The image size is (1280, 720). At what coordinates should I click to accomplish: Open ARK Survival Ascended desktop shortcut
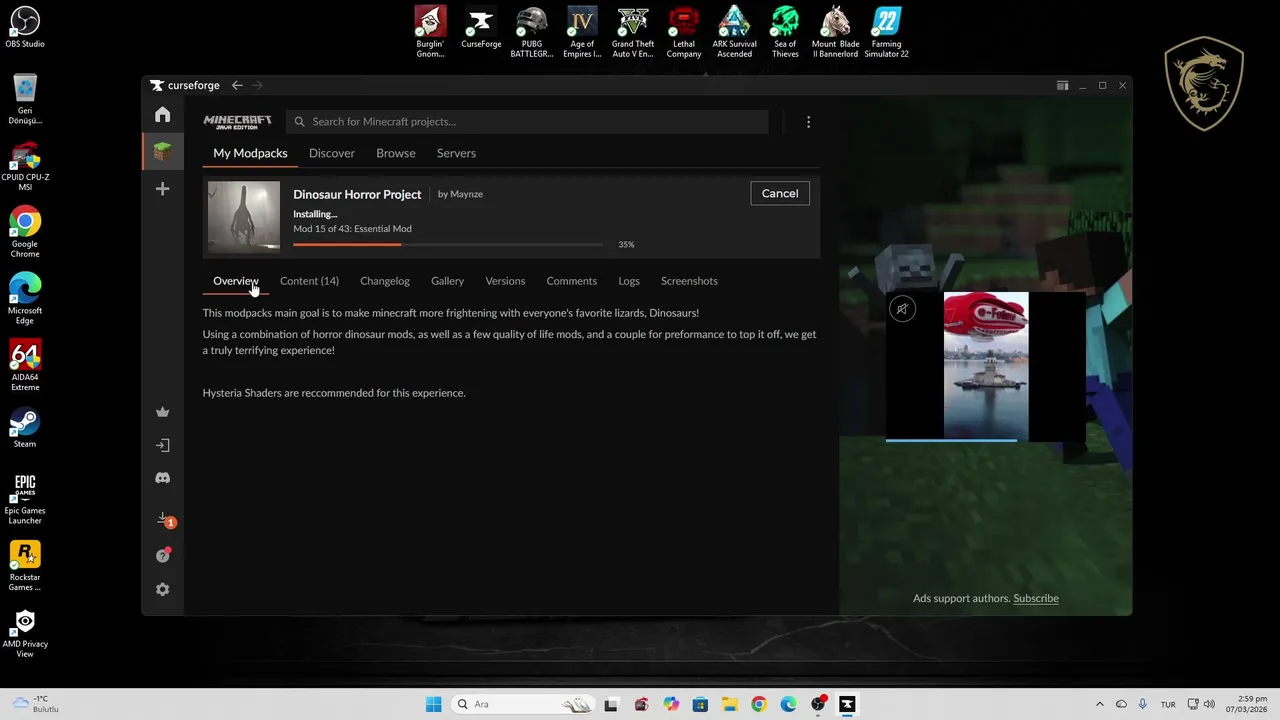coord(734,32)
